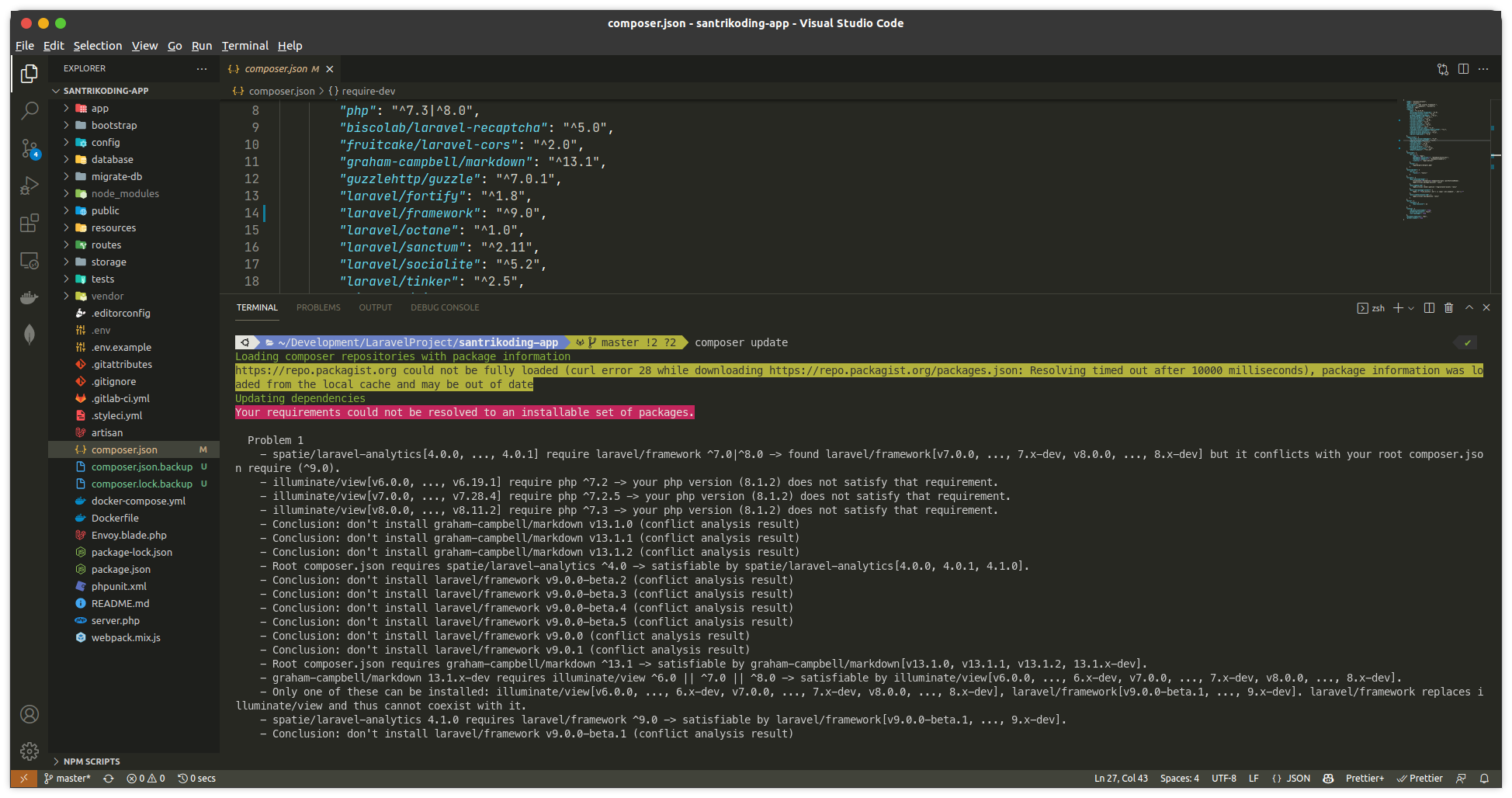Switch to the OUTPUT panel tab
1512x798 pixels.
376,308
